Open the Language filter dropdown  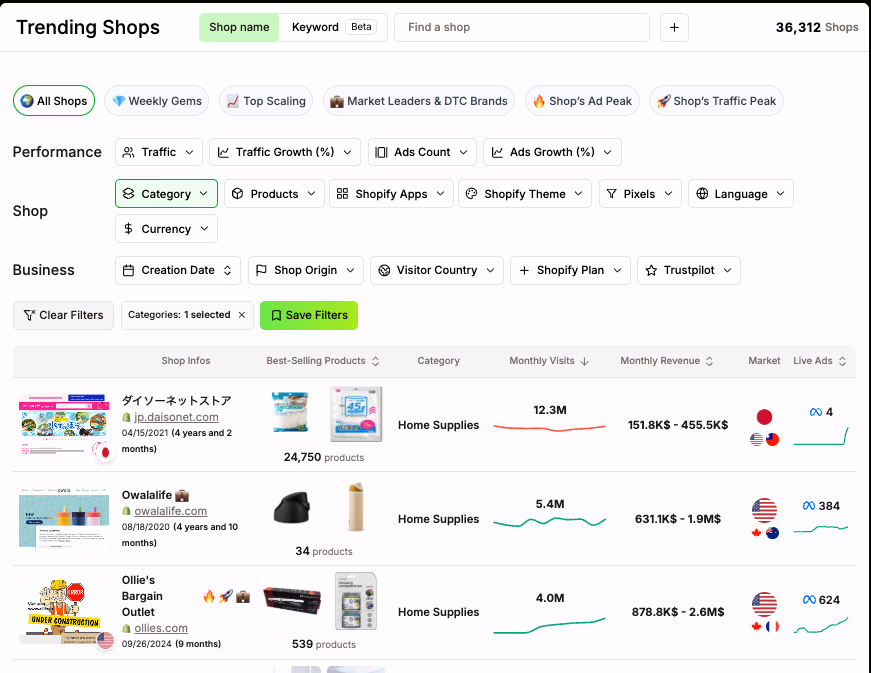(741, 194)
